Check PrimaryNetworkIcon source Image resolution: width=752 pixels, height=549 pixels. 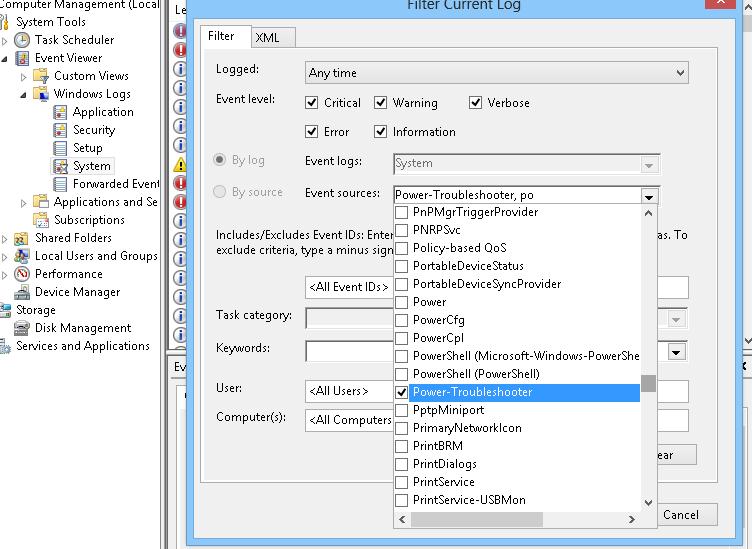click(x=401, y=428)
